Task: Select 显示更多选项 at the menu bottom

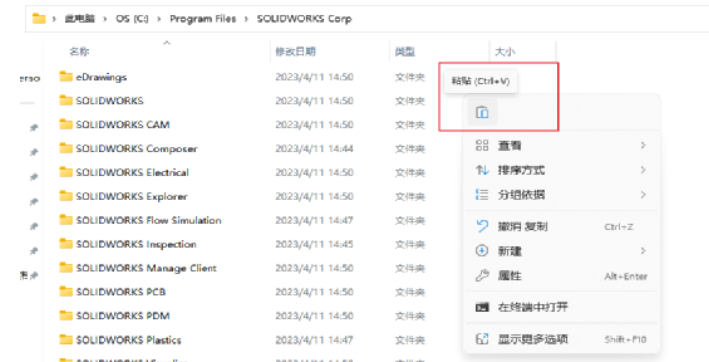Action: point(561,339)
